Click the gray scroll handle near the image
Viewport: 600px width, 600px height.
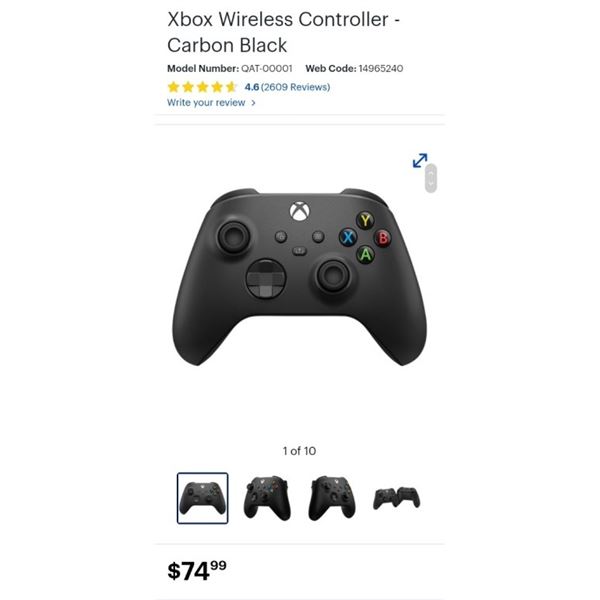click(x=431, y=178)
